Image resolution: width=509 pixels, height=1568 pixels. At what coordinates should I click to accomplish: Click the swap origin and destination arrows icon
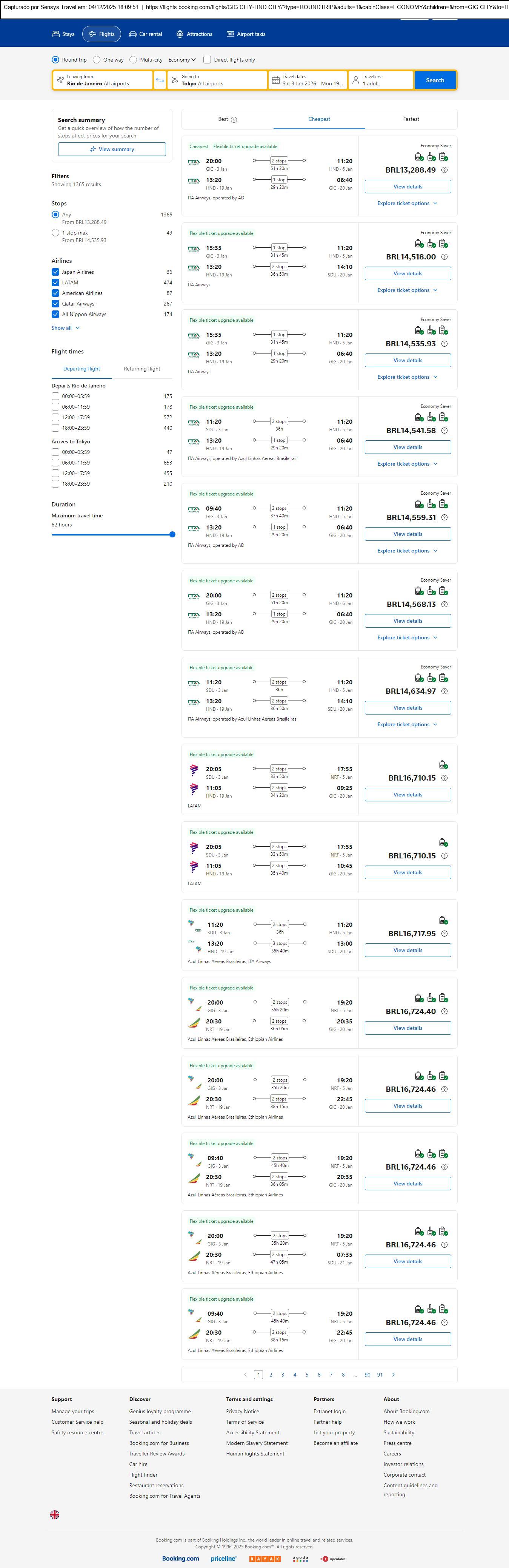click(x=160, y=80)
